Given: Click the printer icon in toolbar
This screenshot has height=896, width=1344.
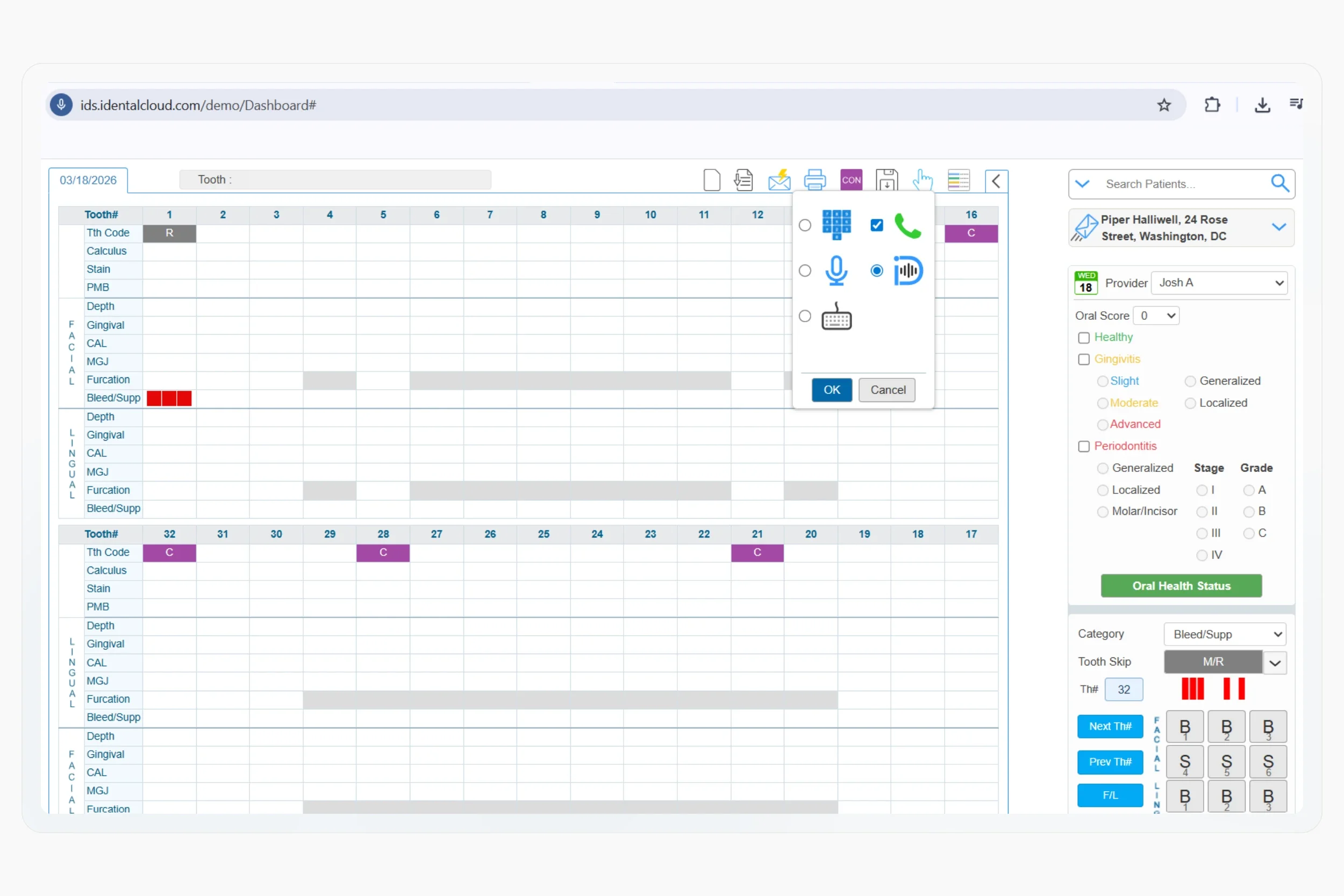Looking at the screenshot, I should point(814,180).
